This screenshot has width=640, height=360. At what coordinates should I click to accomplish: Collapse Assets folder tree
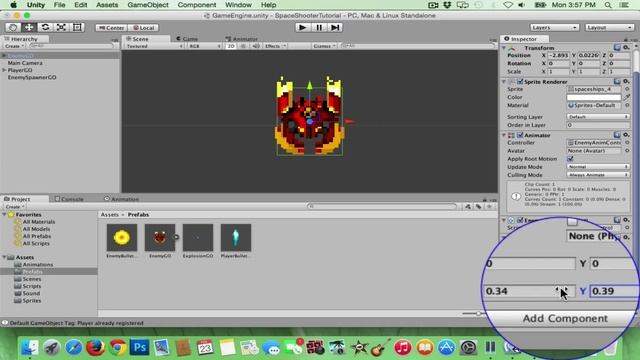tap(4, 257)
